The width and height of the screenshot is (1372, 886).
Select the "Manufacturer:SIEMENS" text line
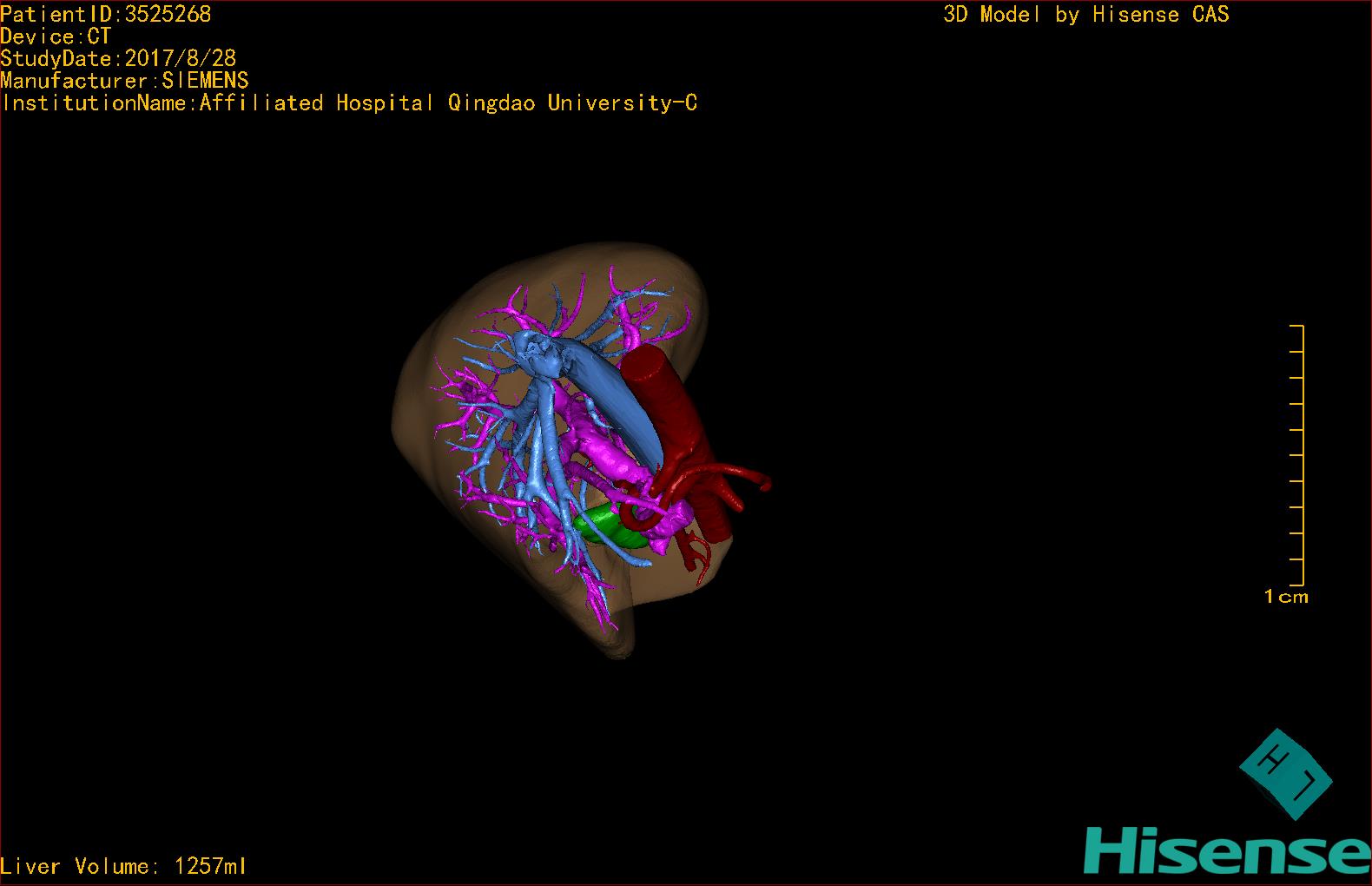point(124,81)
